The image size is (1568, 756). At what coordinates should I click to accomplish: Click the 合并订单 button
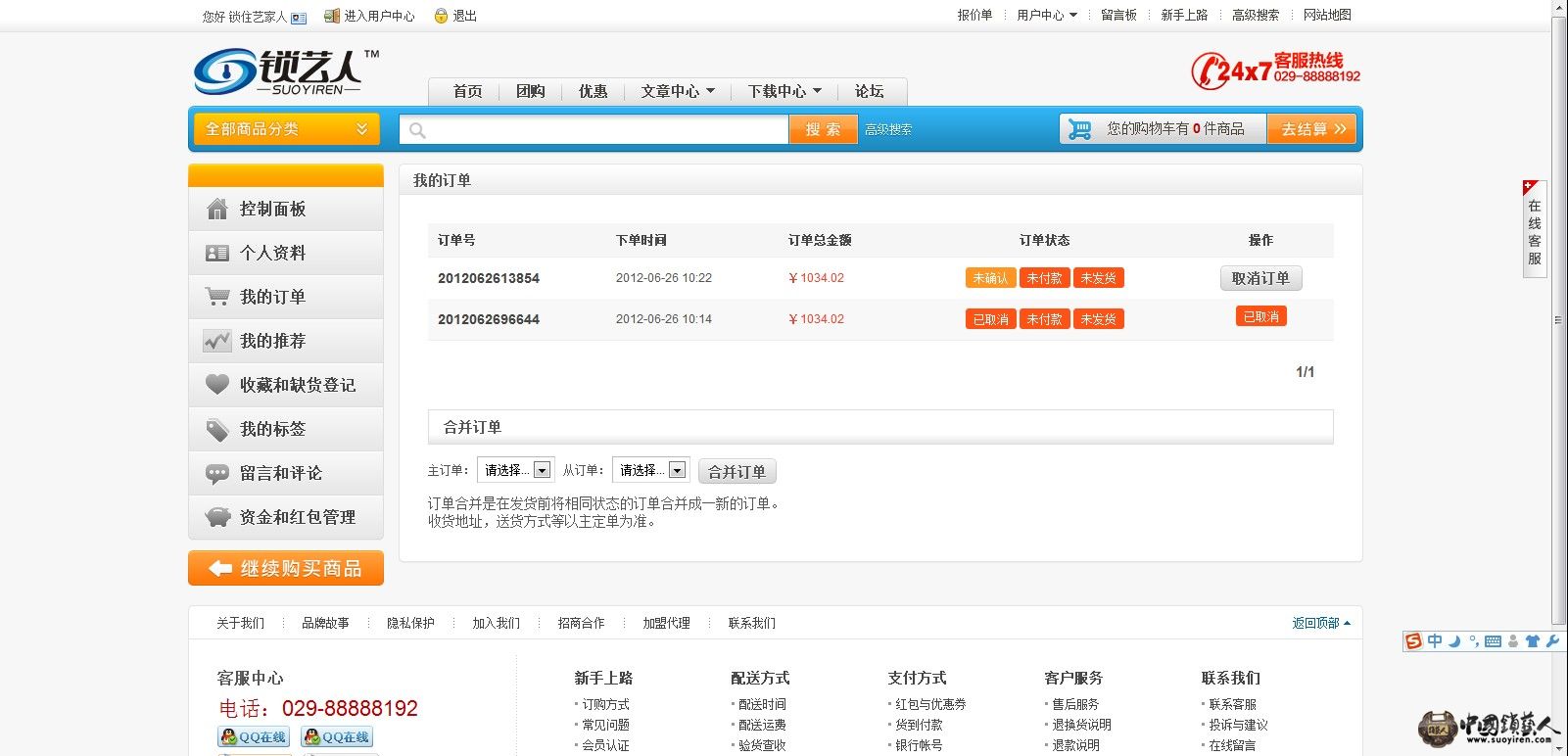tap(736, 471)
